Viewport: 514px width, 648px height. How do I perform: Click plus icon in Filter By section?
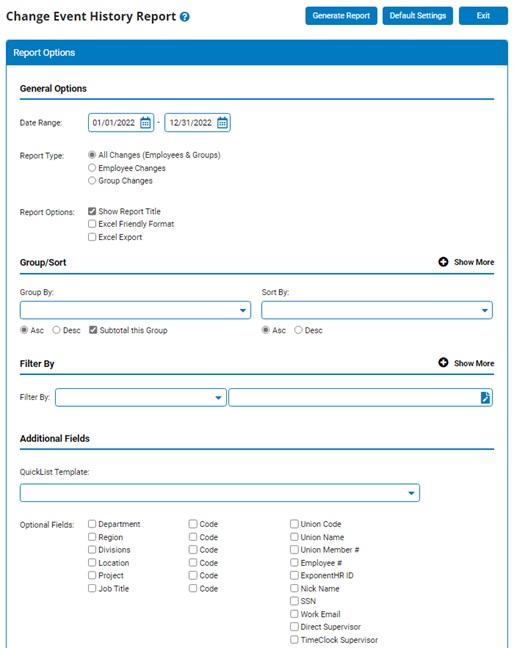443,363
